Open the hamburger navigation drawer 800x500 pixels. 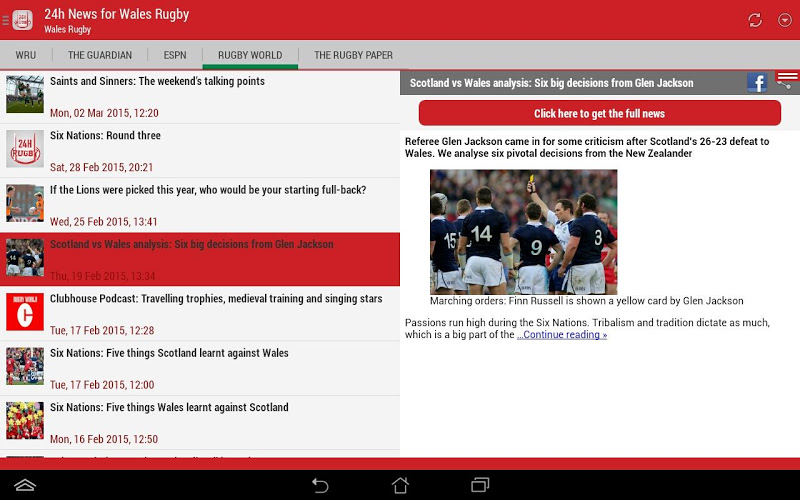coord(5,20)
